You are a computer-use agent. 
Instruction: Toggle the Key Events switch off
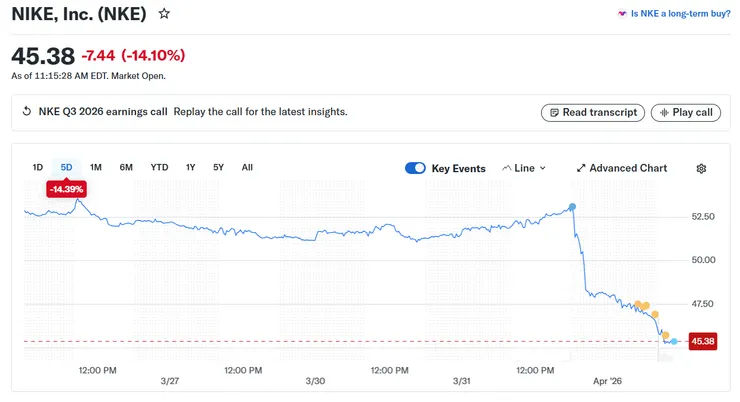pyautogui.click(x=415, y=168)
